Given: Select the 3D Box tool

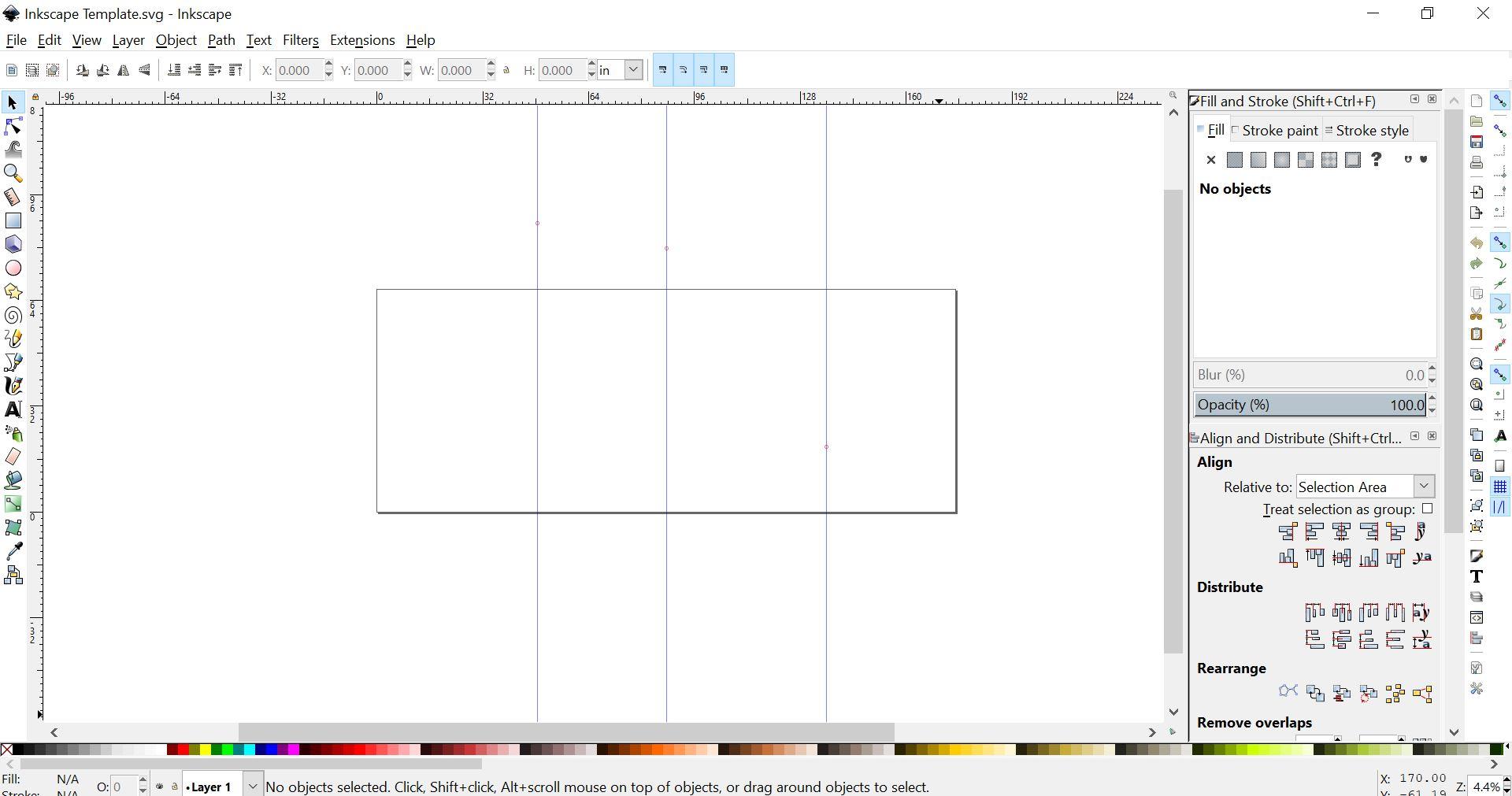Looking at the screenshot, I should 13,244.
